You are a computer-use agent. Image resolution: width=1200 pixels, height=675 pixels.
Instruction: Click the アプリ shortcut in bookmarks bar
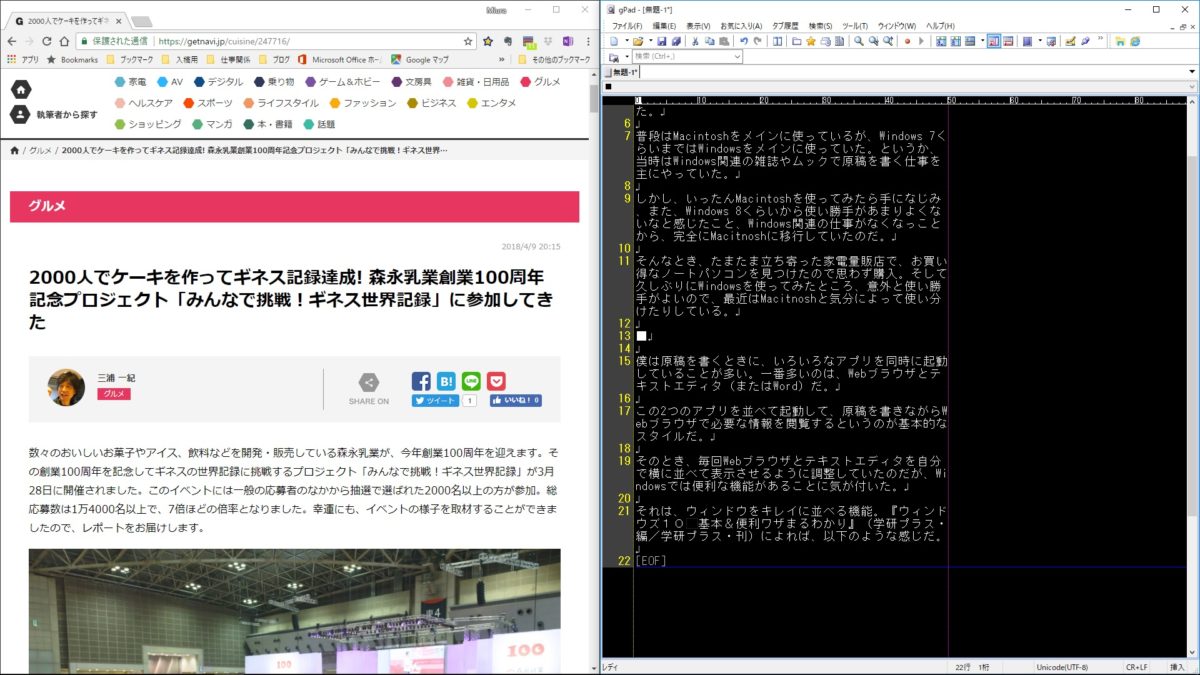tap(23, 59)
